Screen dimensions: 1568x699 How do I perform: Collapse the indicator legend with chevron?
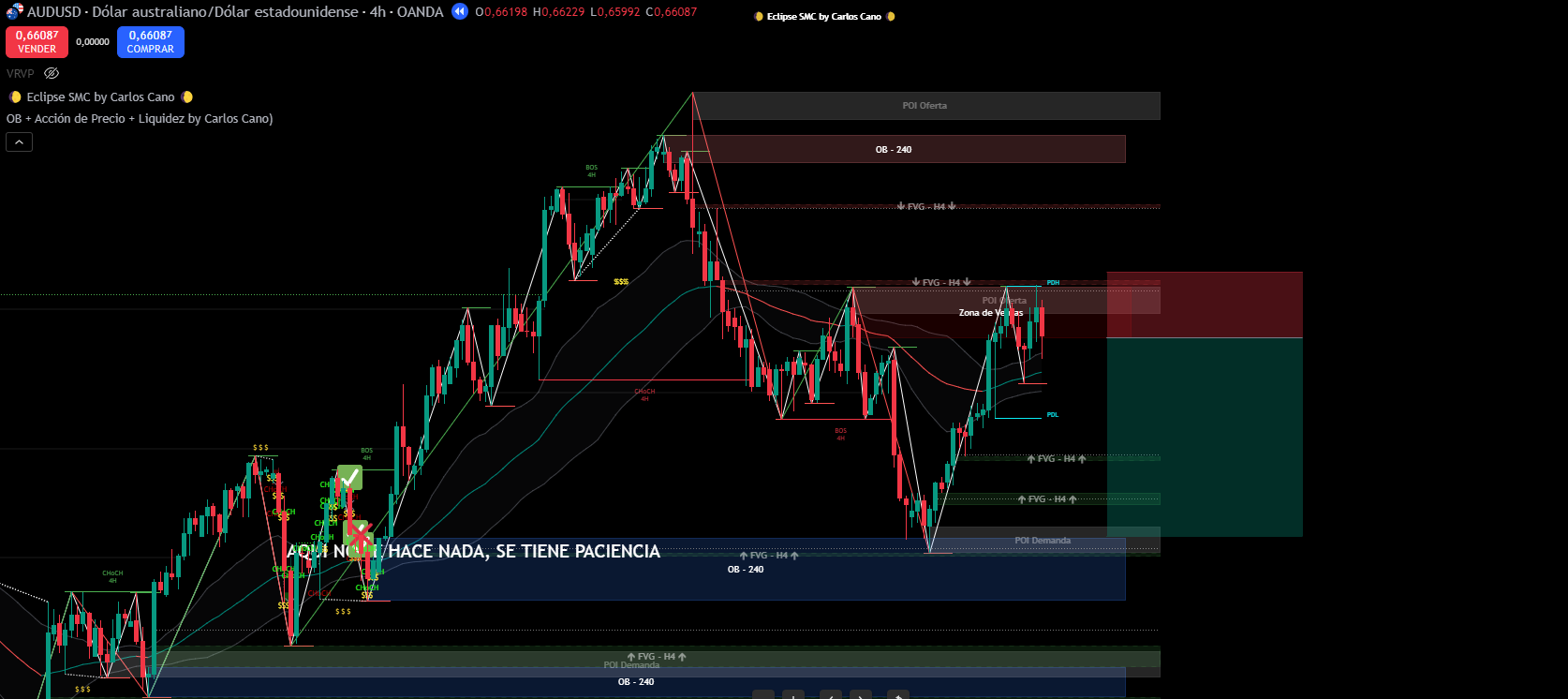coord(20,141)
